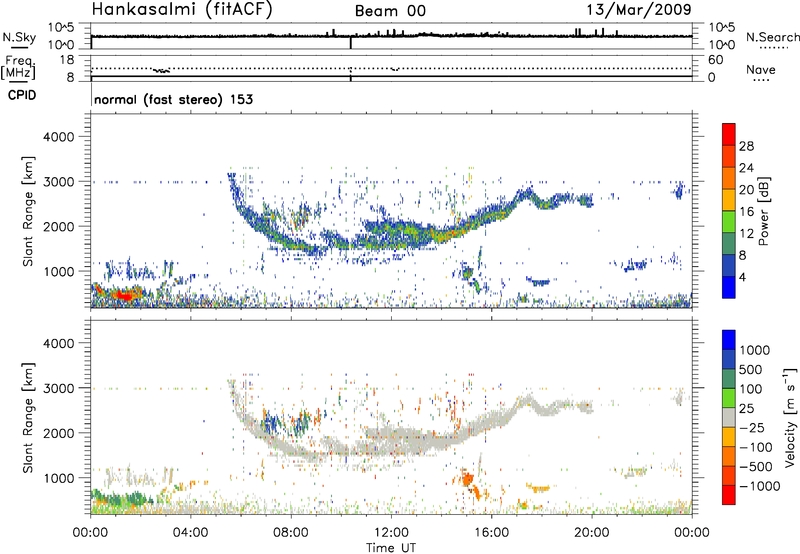
Task: Click the red bottom of velocity colorbar
Action: pos(729,495)
